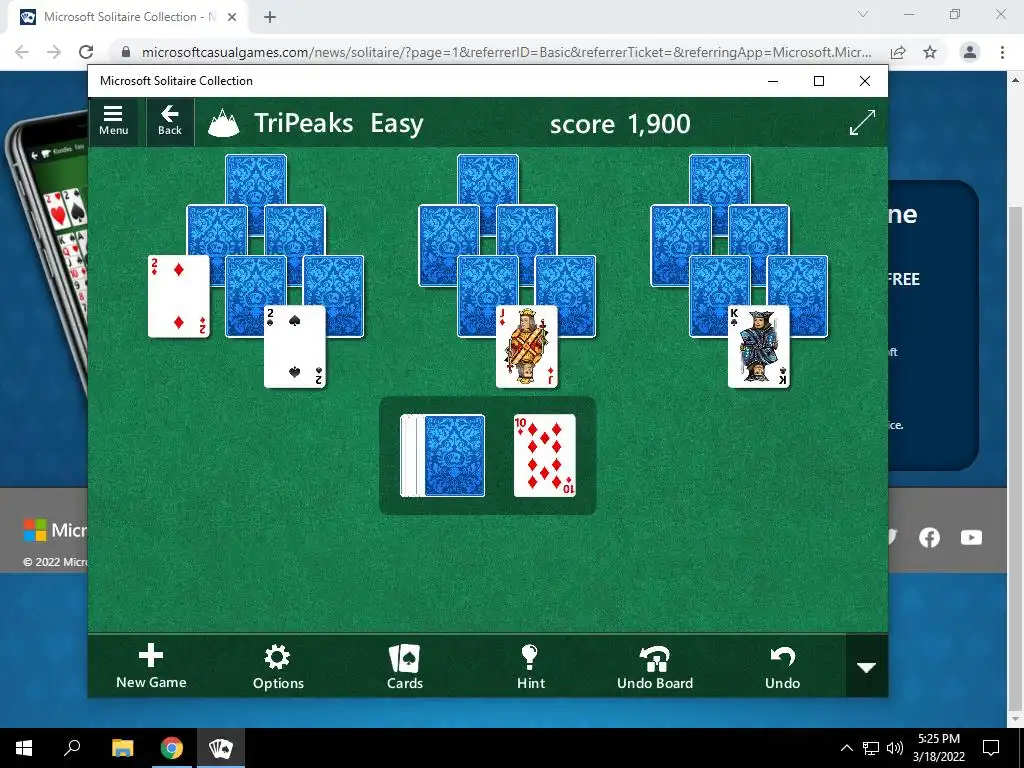
Task: Open the Cards deck chooser
Action: click(x=405, y=666)
